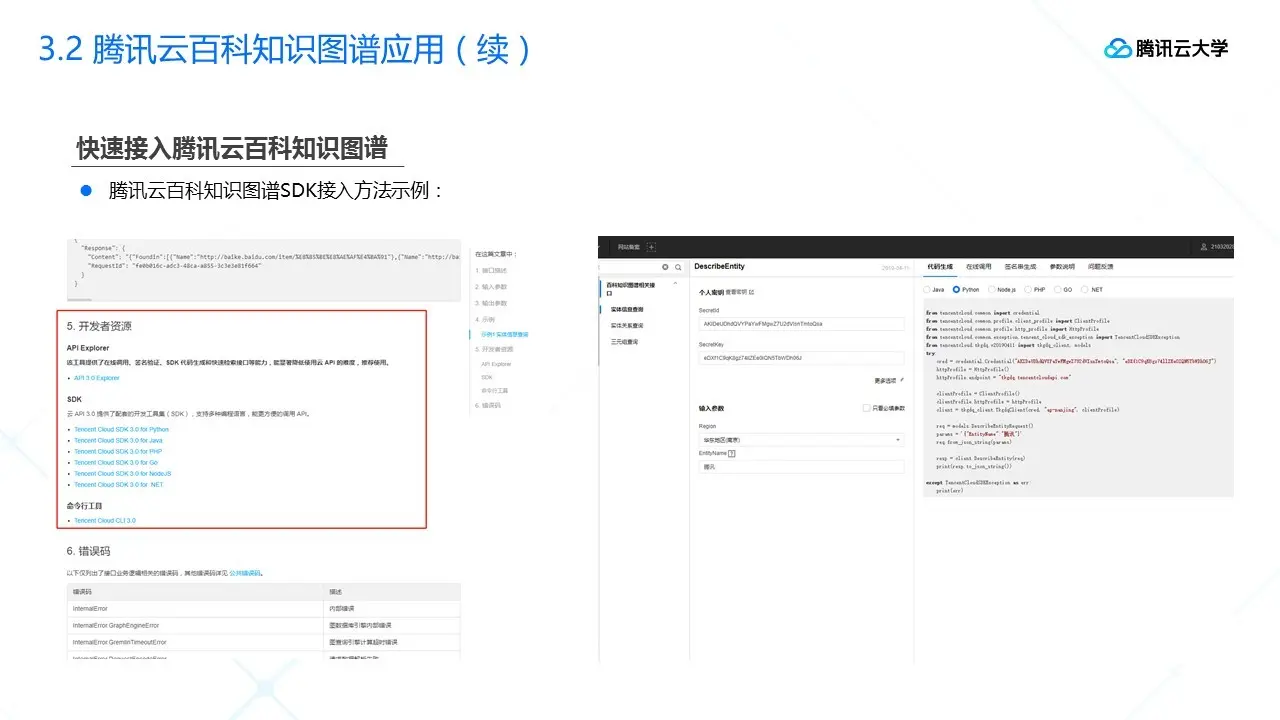Click the EntityName input field

[x=800, y=467]
